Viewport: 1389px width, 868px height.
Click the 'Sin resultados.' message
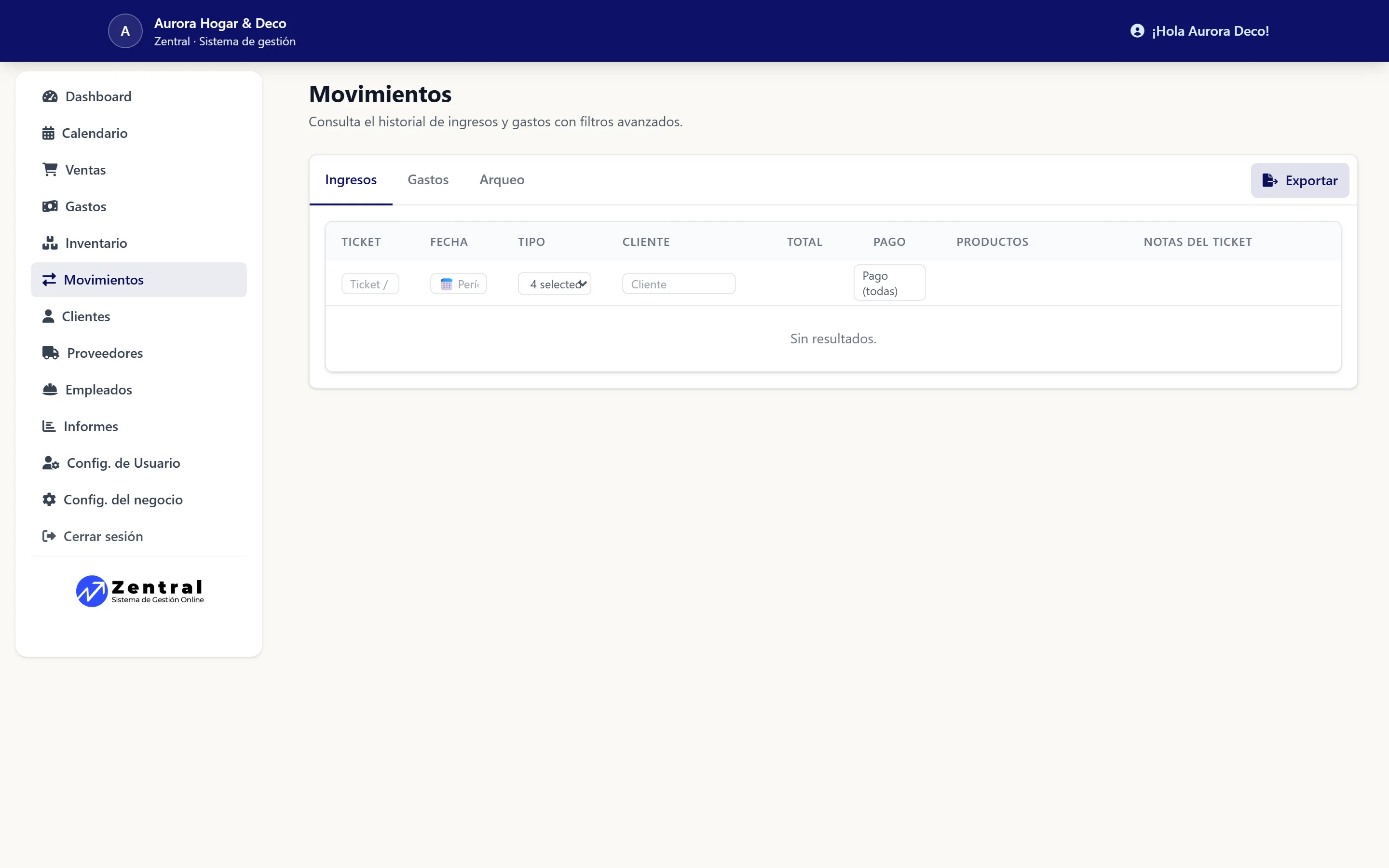833,339
